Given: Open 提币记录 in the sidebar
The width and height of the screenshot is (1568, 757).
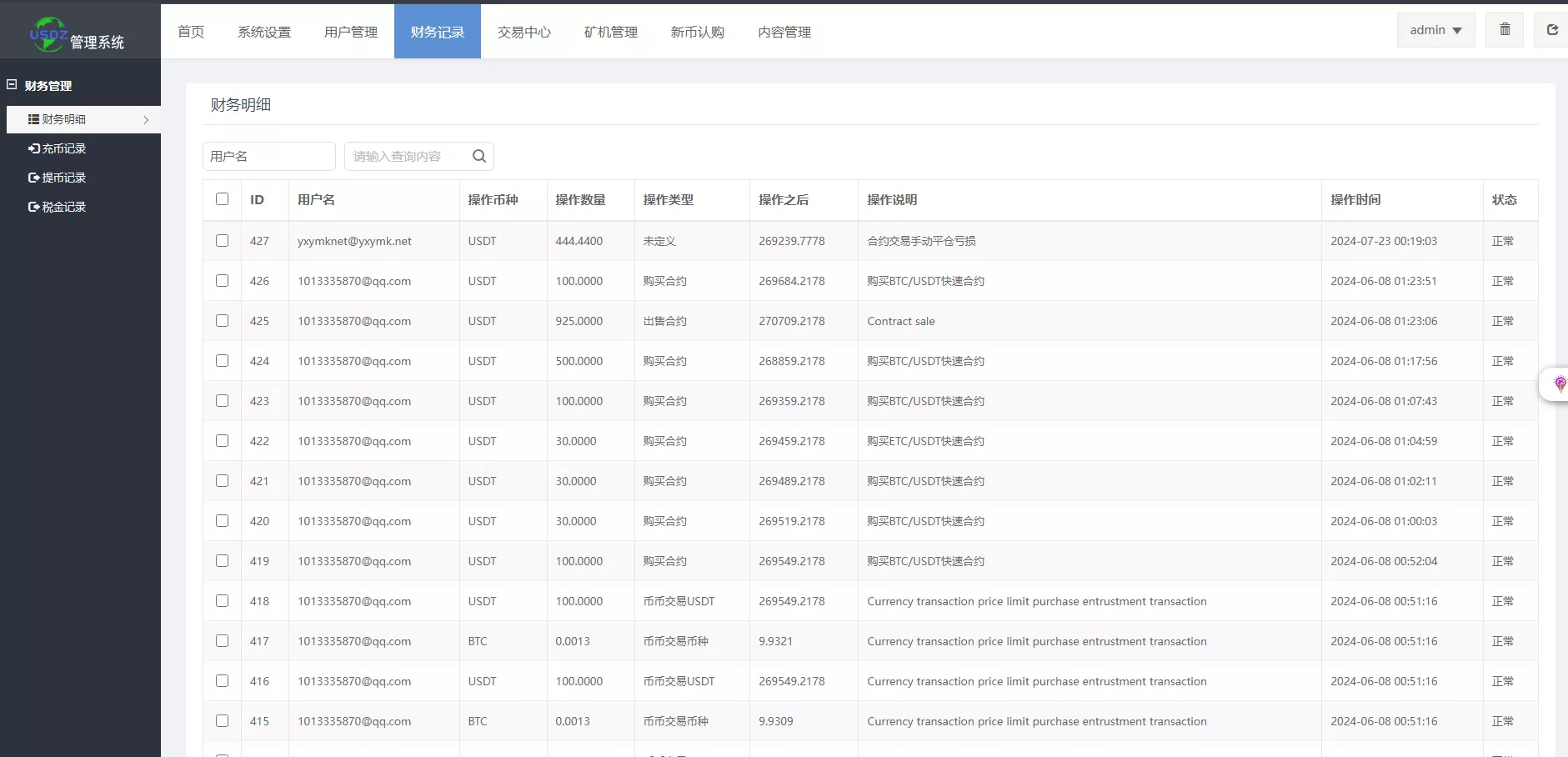Looking at the screenshot, I should [64, 178].
